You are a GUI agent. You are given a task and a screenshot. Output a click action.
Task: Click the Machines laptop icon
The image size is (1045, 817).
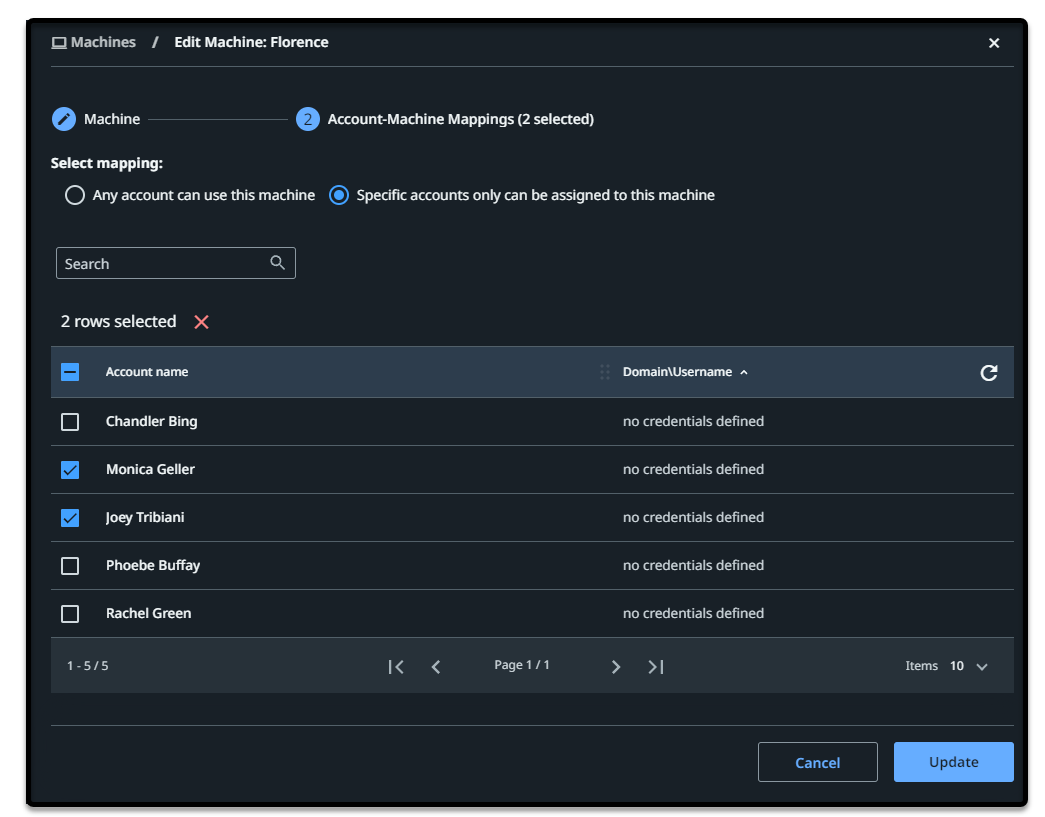tap(59, 43)
